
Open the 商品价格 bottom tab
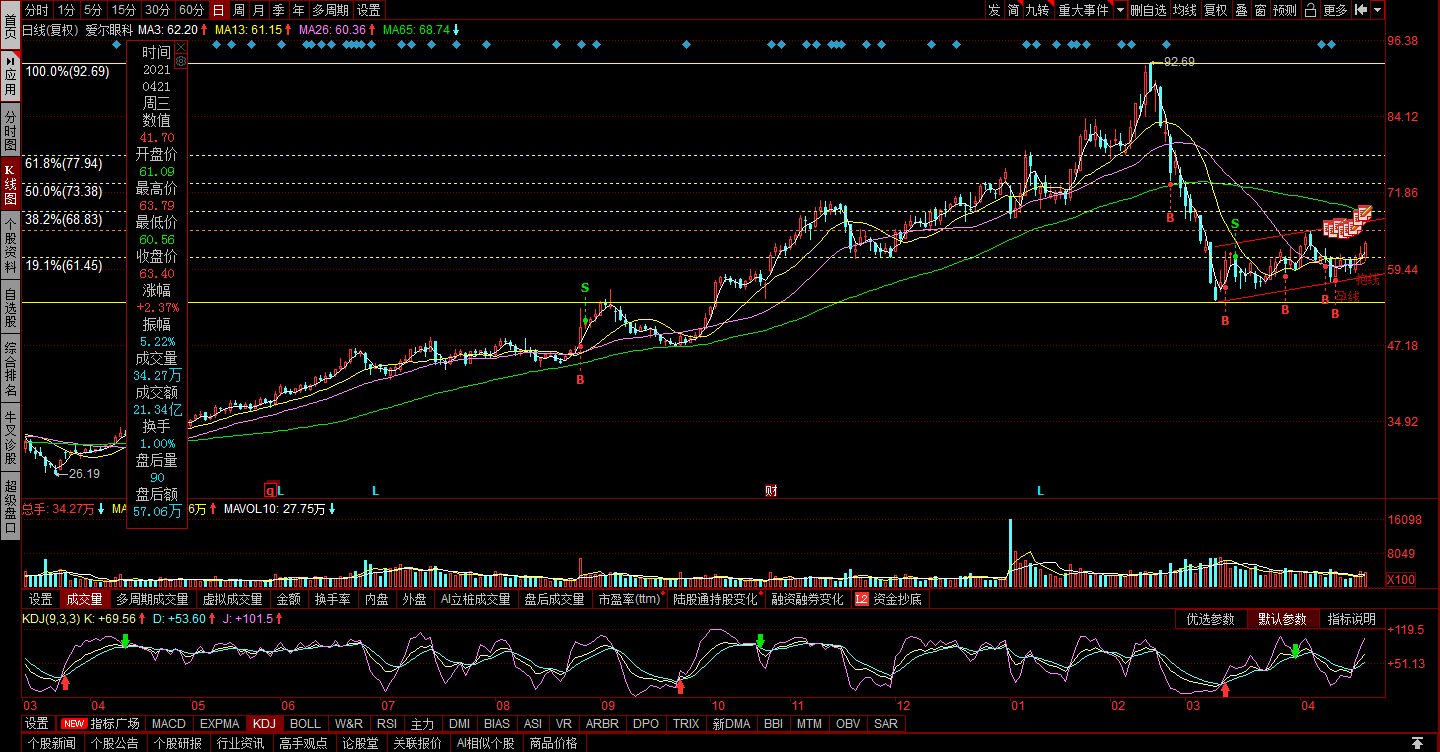[553, 743]
